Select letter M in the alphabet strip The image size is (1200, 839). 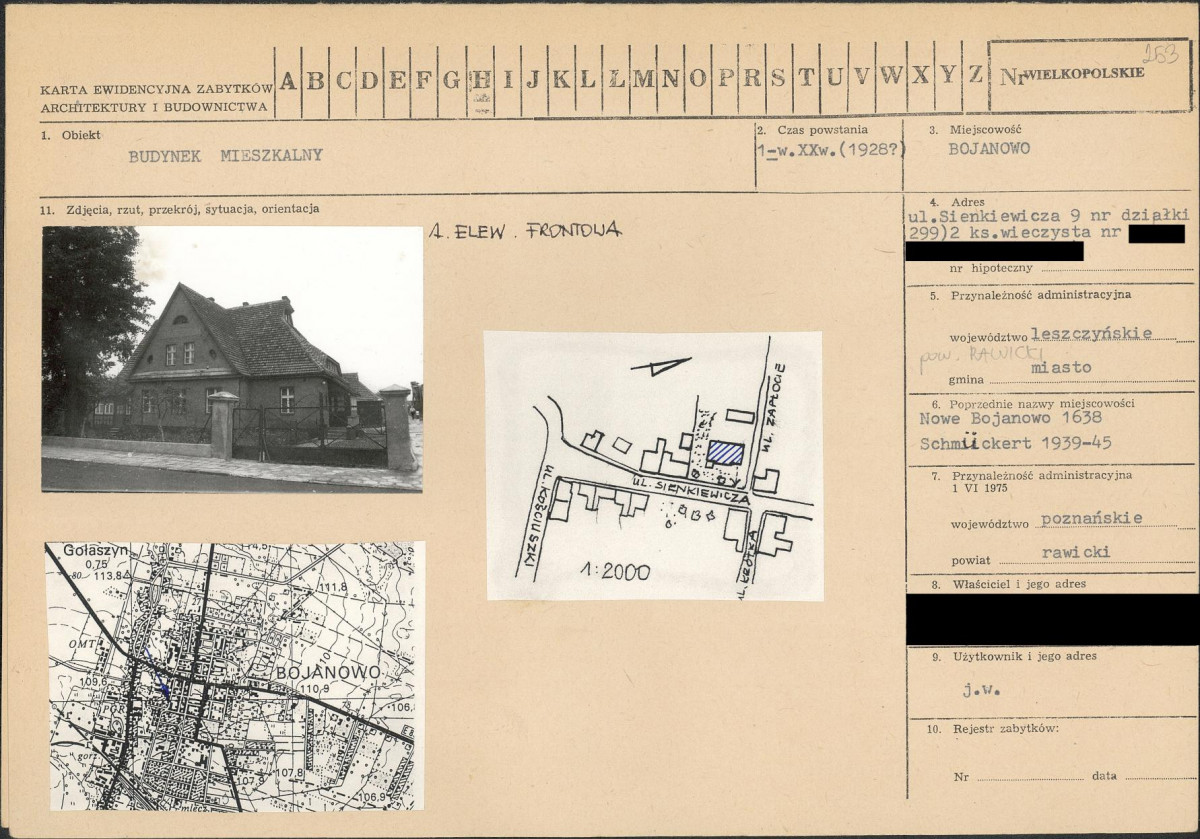pos(643,80)
